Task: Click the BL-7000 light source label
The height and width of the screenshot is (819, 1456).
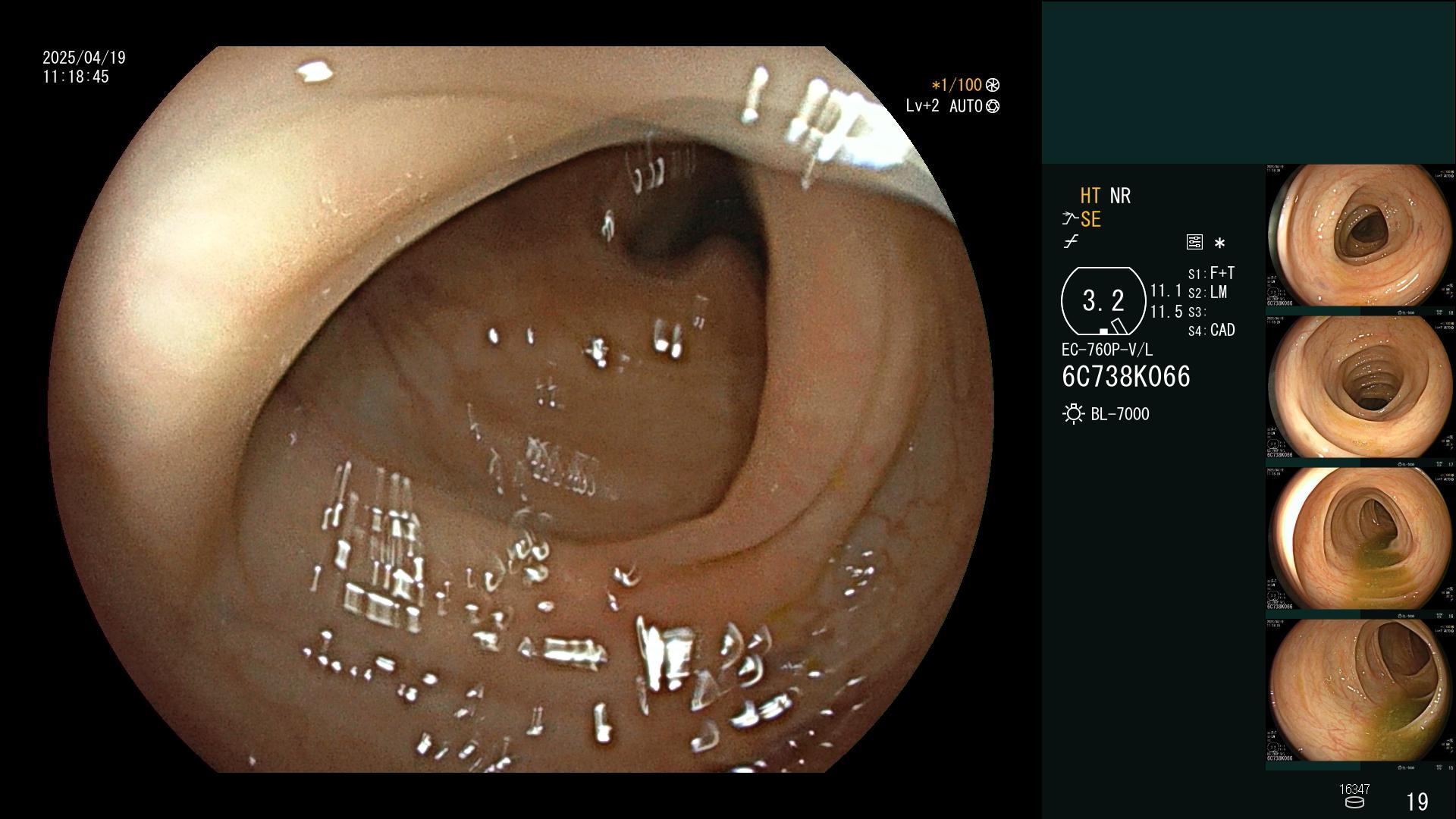Action: coord(1120,414)
